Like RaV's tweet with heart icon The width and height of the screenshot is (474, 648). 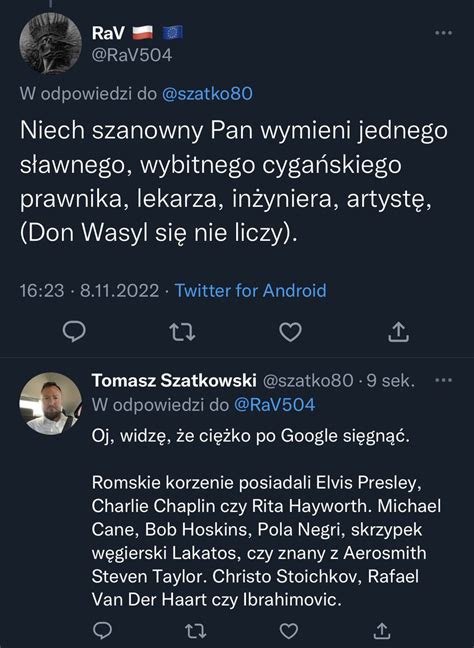(x=291, y=332)
